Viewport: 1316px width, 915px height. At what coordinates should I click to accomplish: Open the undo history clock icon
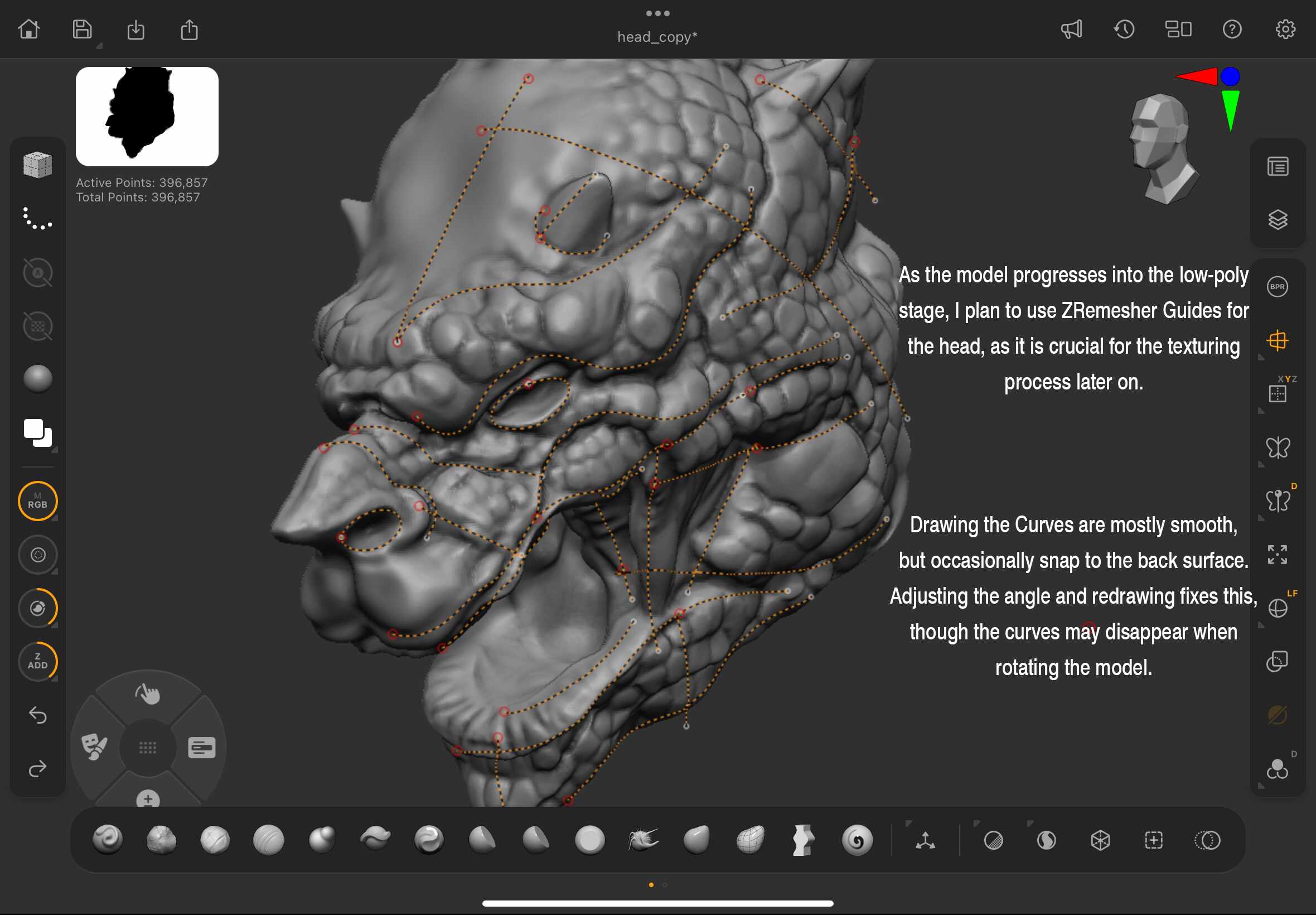1124,29
